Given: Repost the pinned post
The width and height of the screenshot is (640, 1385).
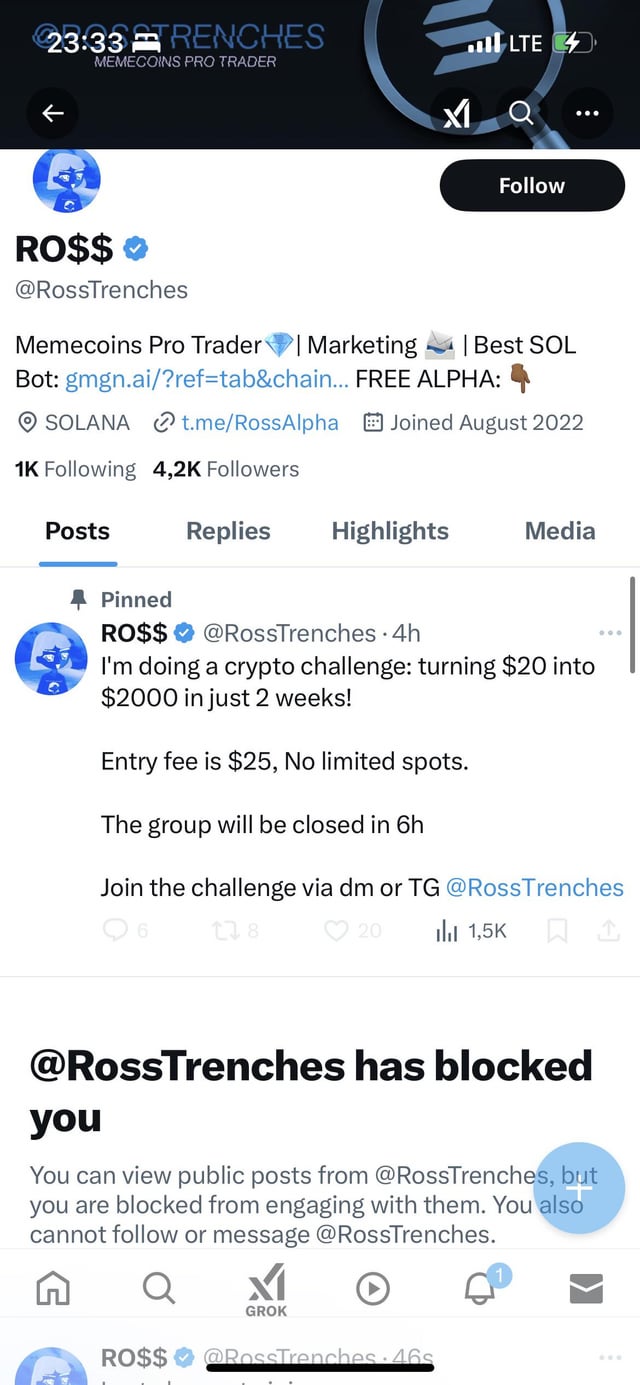Looking at the screenshot, I should pos(224,931).
